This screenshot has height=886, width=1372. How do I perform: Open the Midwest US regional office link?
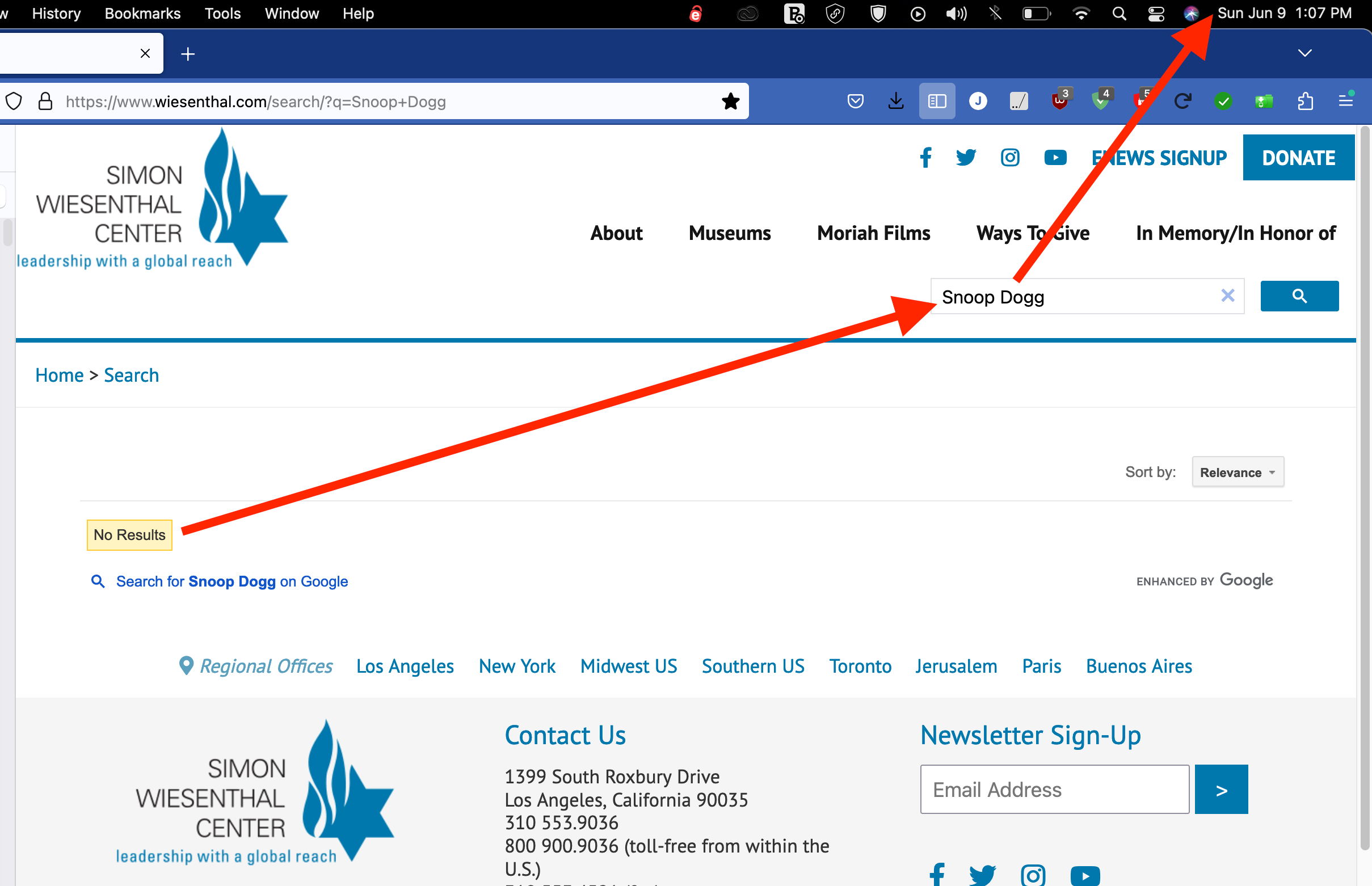[x=629, y=666]
